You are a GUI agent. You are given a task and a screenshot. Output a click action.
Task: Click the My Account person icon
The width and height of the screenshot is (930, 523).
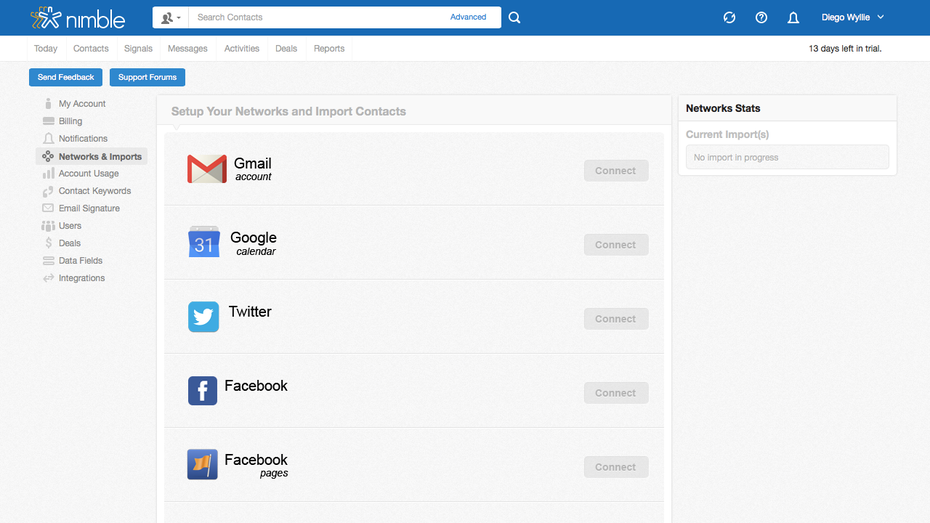48,104
